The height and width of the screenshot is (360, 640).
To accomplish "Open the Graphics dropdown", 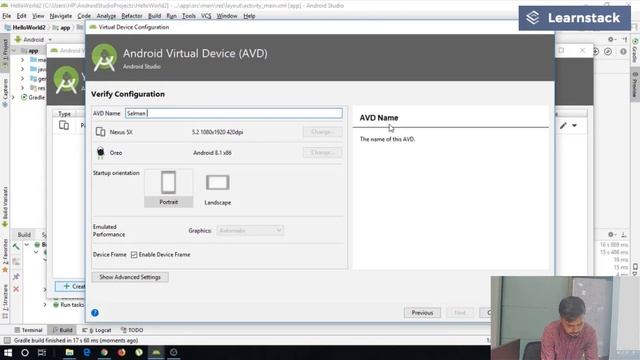I will [x=250, y=231].
